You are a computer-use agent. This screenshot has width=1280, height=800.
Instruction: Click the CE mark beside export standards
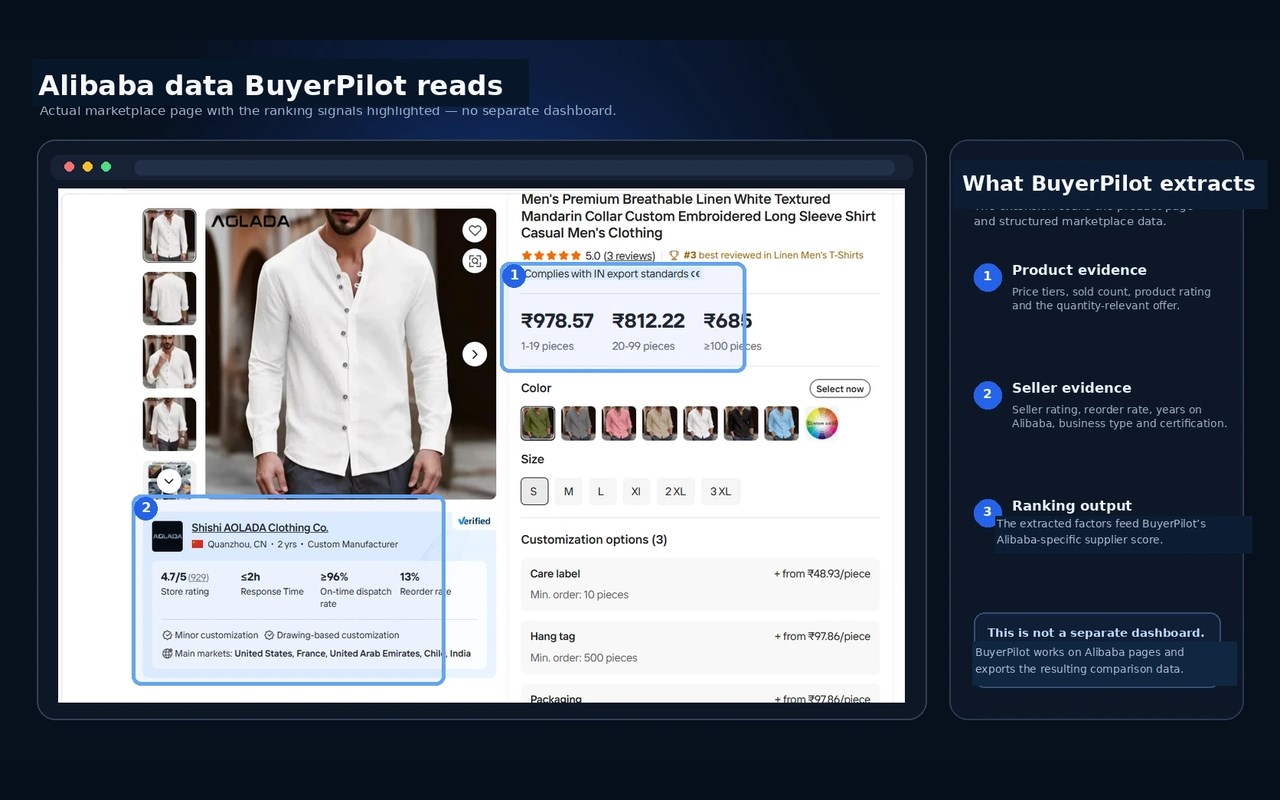pos(696,274)
